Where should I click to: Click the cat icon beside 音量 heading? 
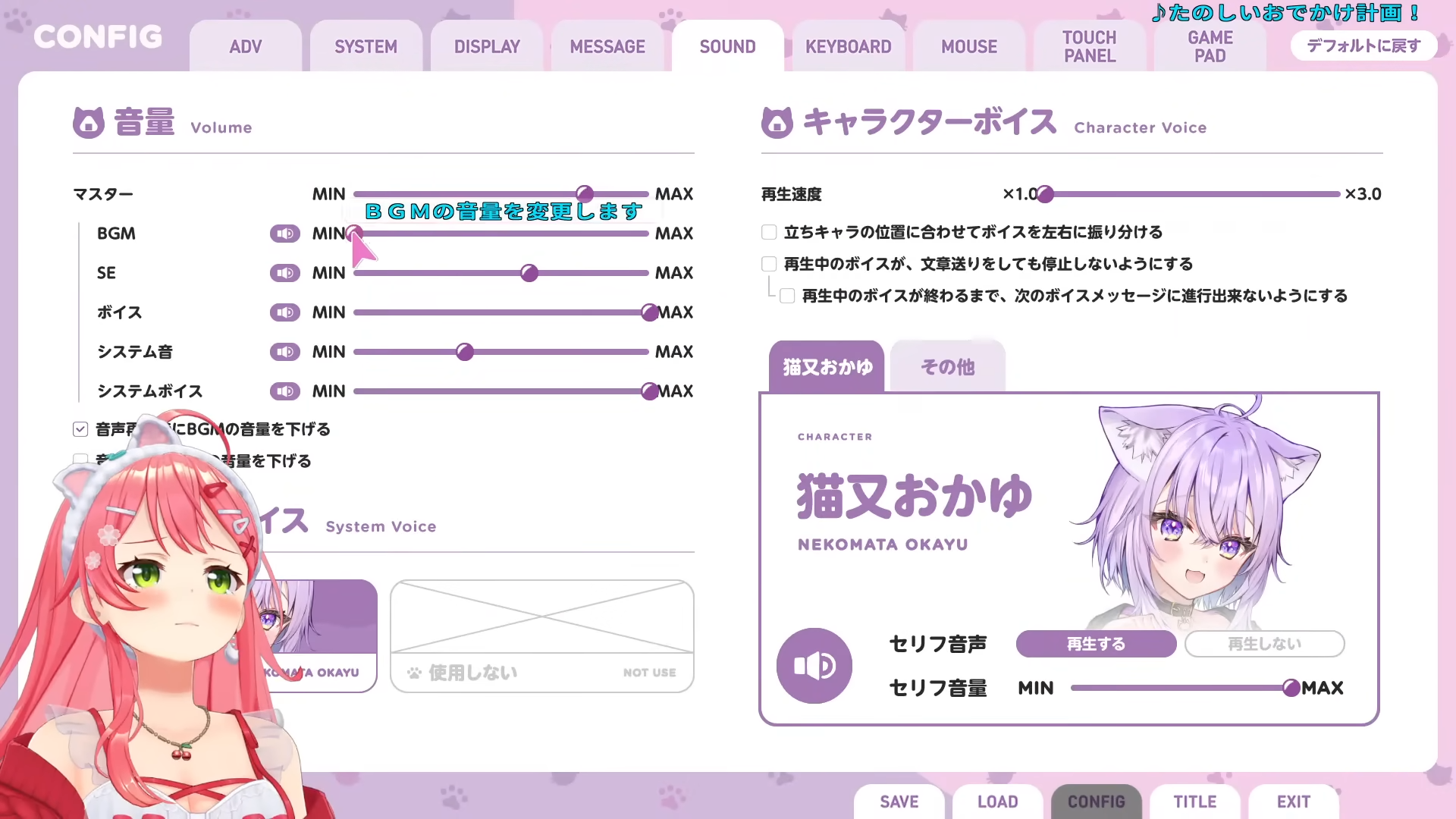pos(89,122)
